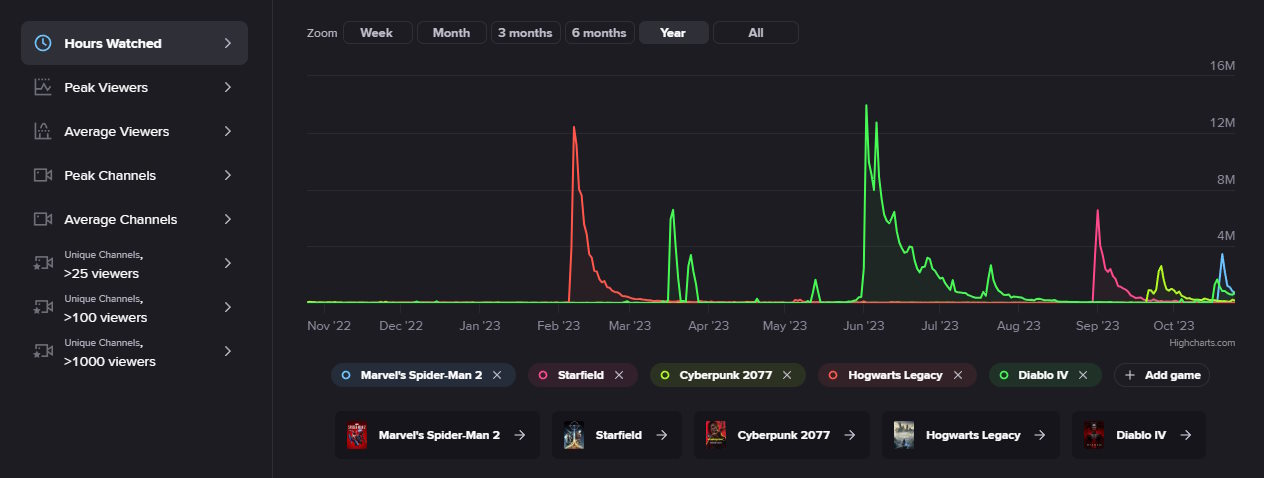Set zoom range to Week

pos(377,33)
